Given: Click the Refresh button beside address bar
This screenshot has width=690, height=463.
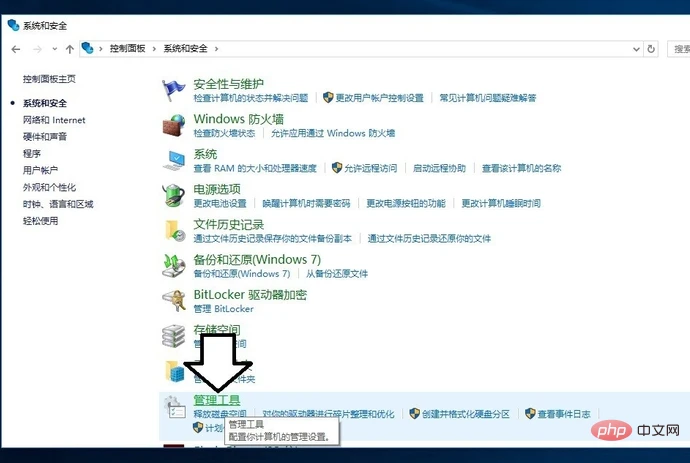Looking at the screenshot, I should click(651, 49).
